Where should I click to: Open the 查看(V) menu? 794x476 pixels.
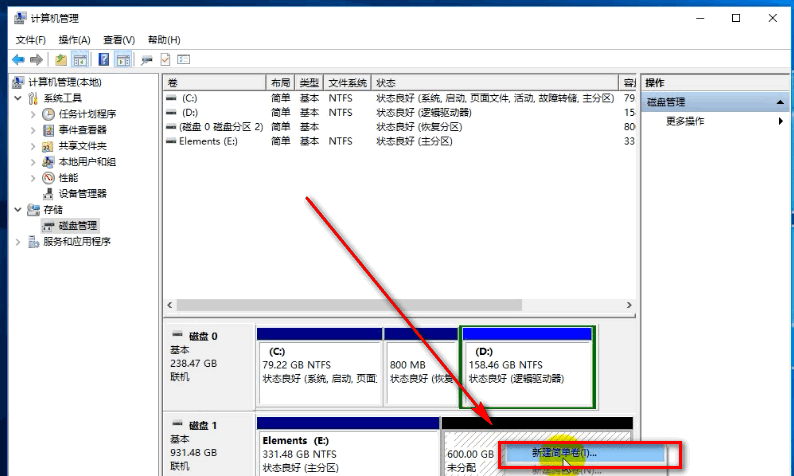119,40
